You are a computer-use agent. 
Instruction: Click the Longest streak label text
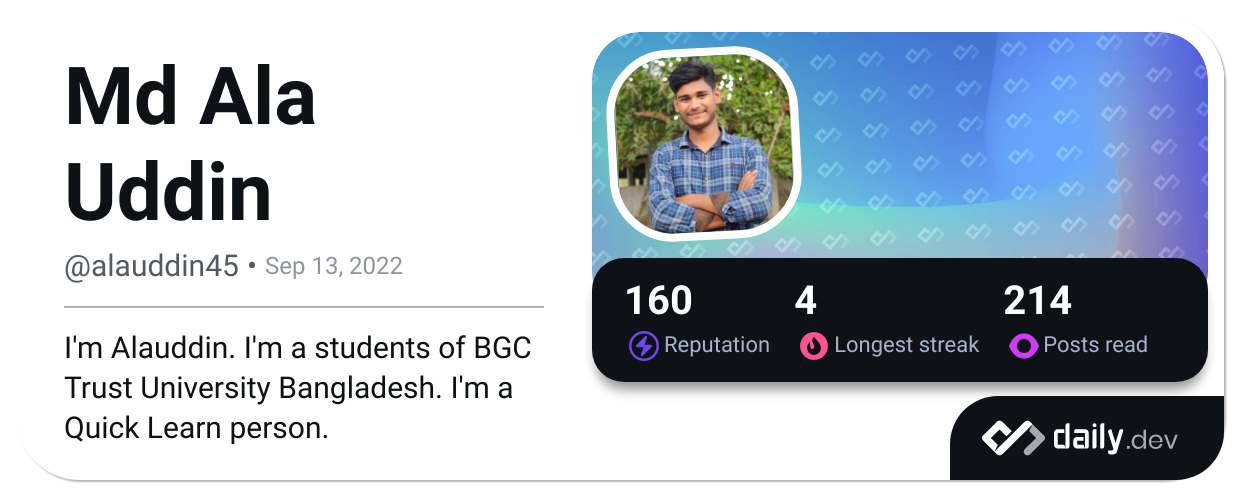[x=906, y=345]
